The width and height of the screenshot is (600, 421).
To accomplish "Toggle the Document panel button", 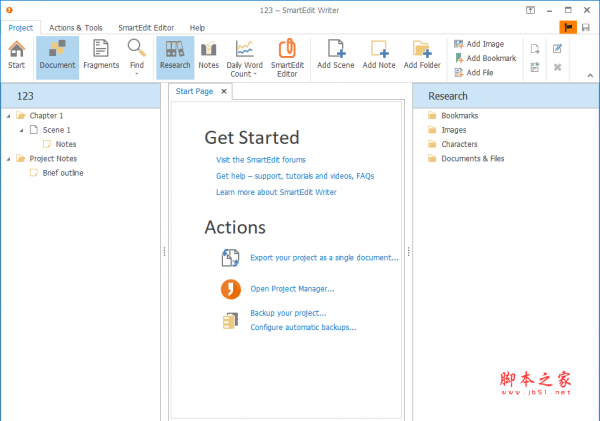I will click(57, 56).
